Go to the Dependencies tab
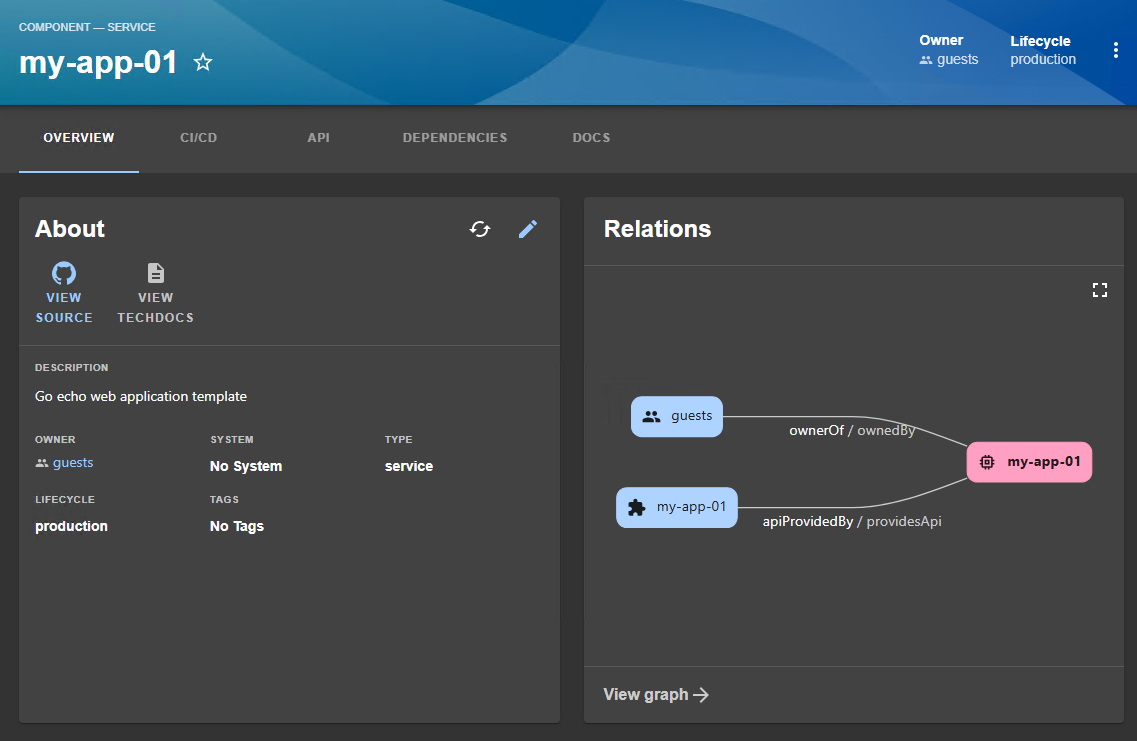The height and width of the screenshot is (741, 1137). point(455,138)
